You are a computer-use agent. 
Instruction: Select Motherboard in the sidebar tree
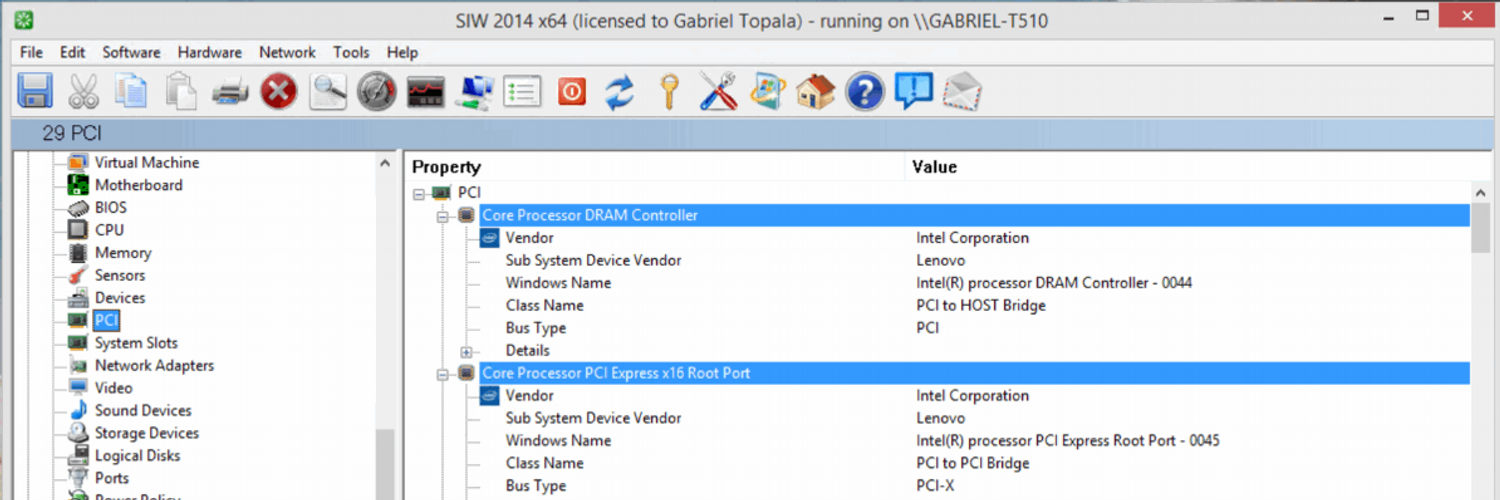(x=138, y=185)
